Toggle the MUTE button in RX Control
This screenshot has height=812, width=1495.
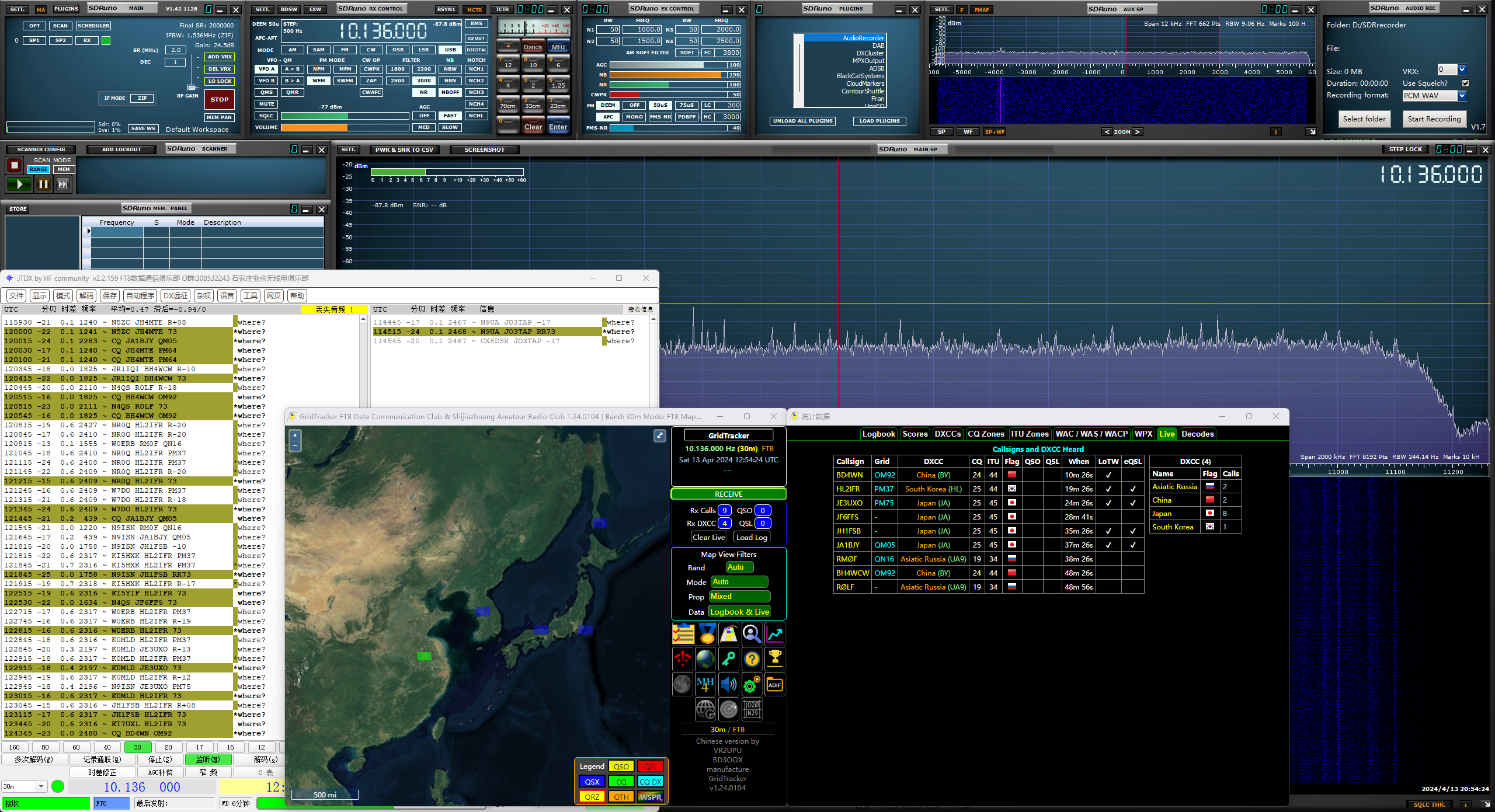pos(266,104)
